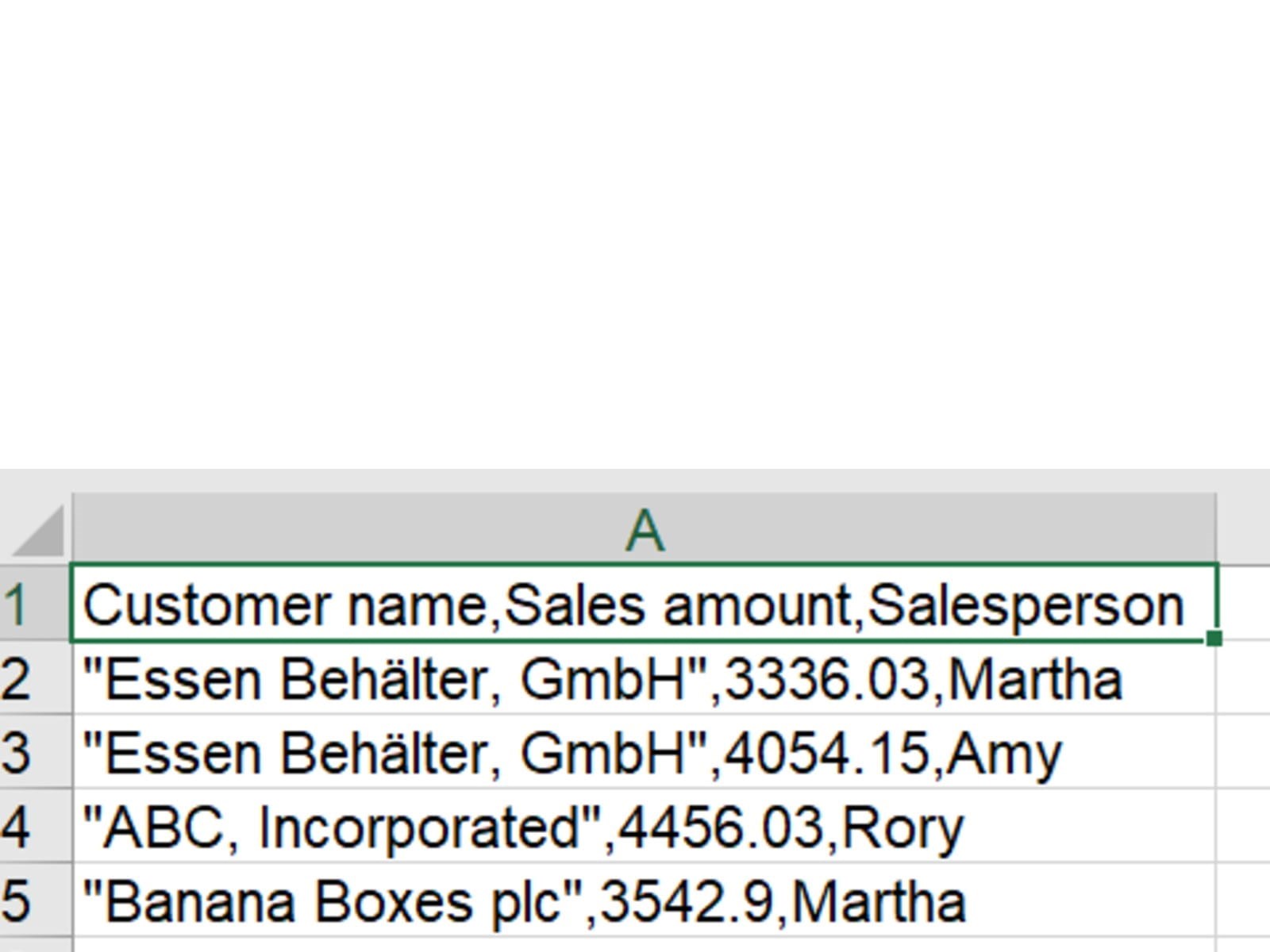The width and height of the screenshot is (1270, 952).
Task: Click cell with Customer name header text
Action: [x=633, y=605]
